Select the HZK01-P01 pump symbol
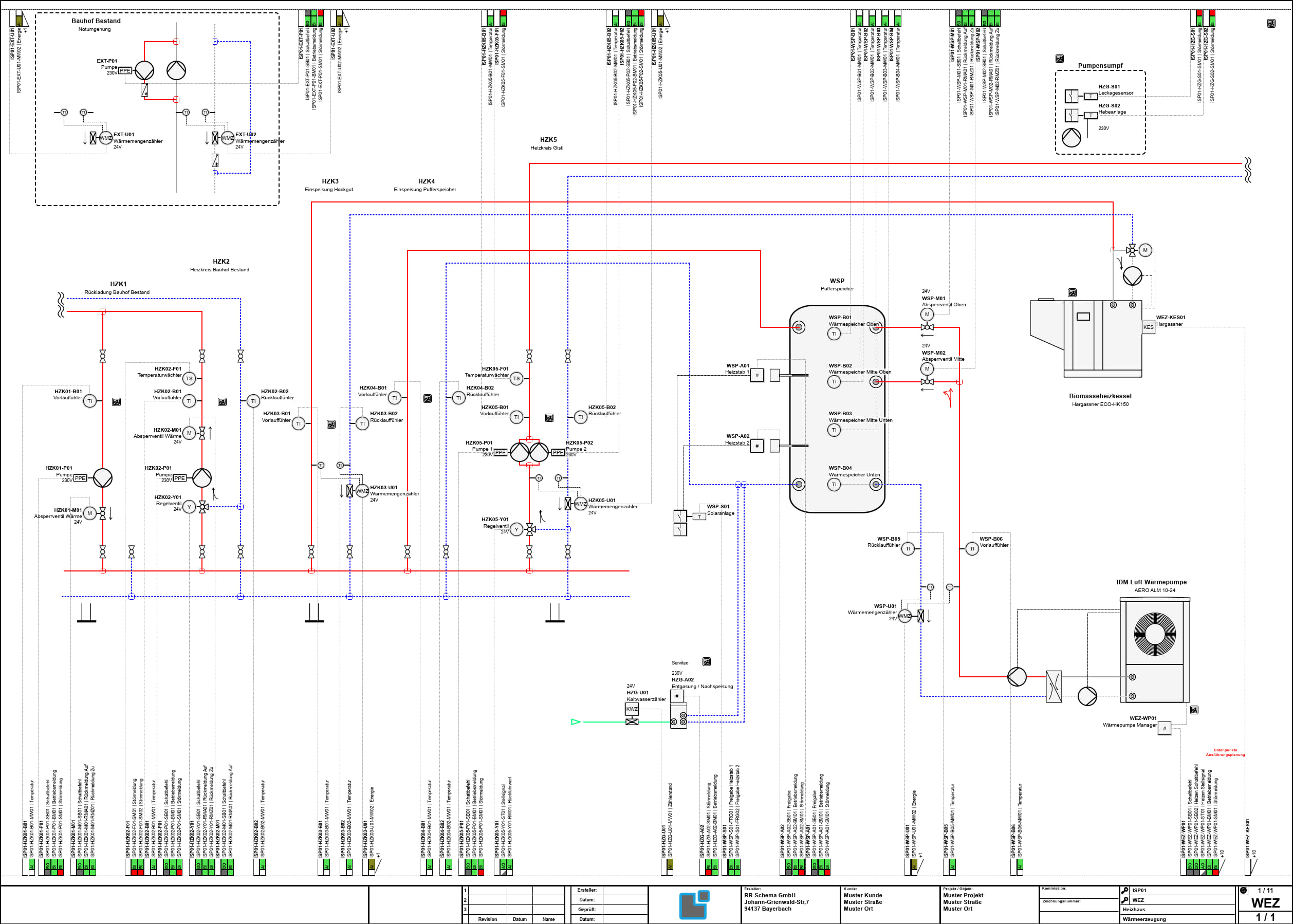Image resolution: width=1293 pixels, height=924 pixels. pos(103,478)
